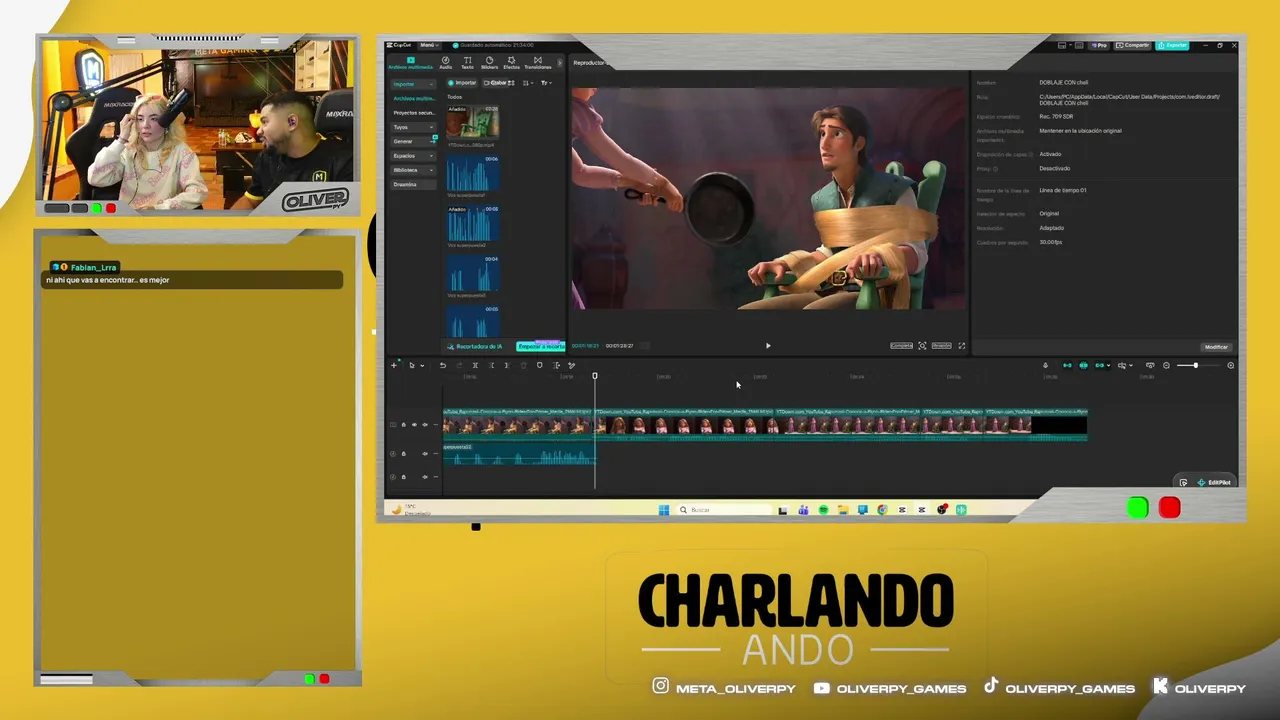Click the taskbar Buscar search box
This screenshot has height=720, width=1280.
(725, 510)
